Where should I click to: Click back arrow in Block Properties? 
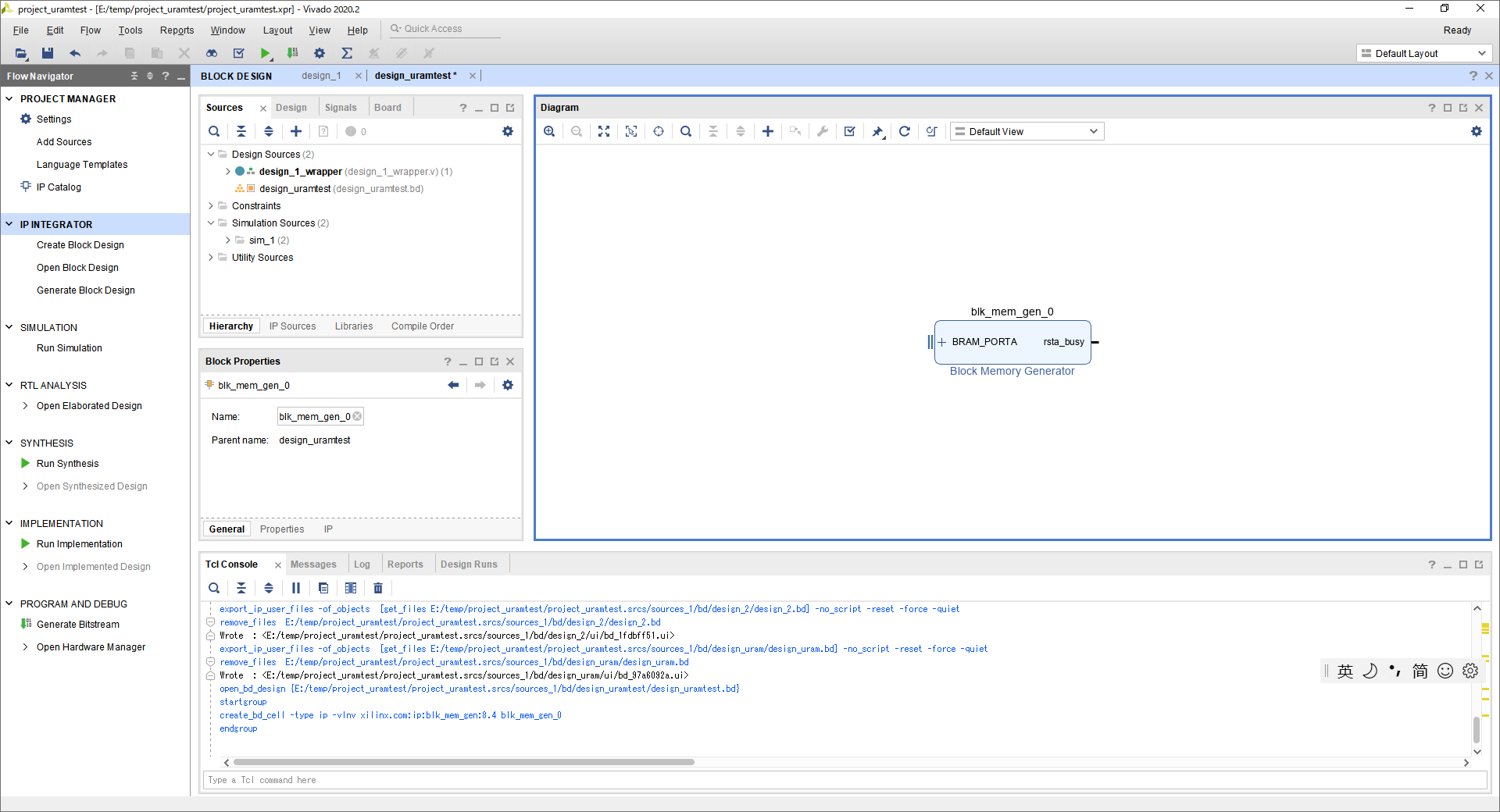coord(453,385)
